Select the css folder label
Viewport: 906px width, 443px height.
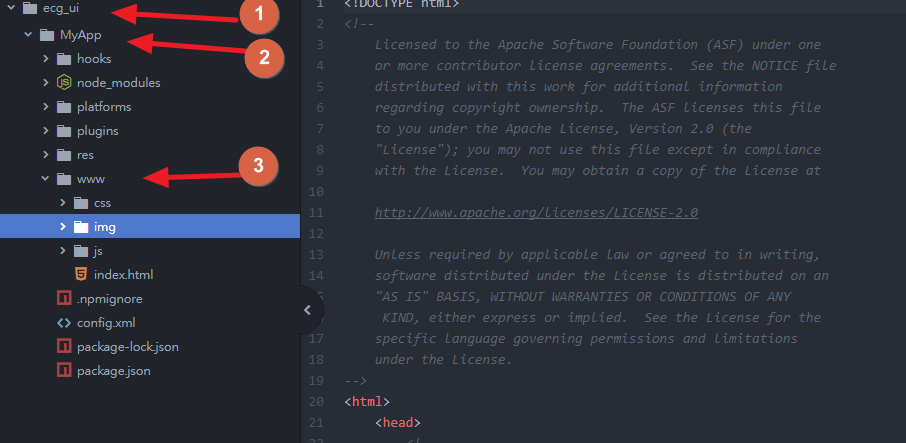[x=102, y=203]
